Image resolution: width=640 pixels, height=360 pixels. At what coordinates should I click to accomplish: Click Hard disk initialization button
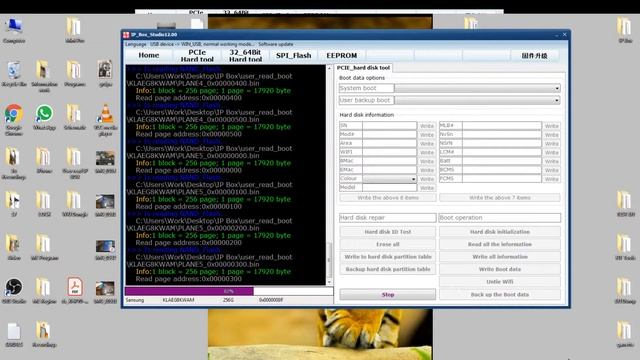click(500, 232)
